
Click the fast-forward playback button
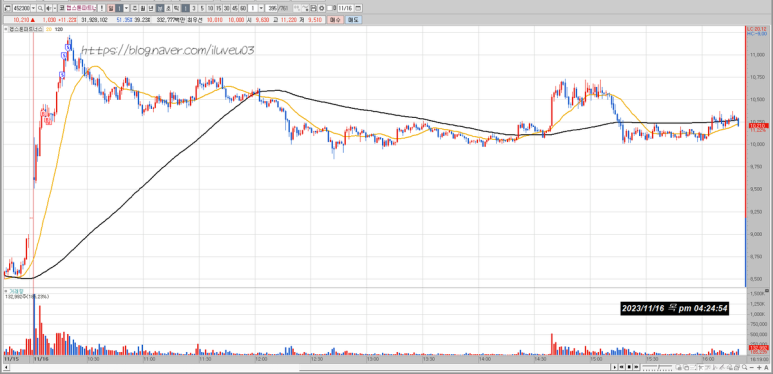(x=636, y=367)
